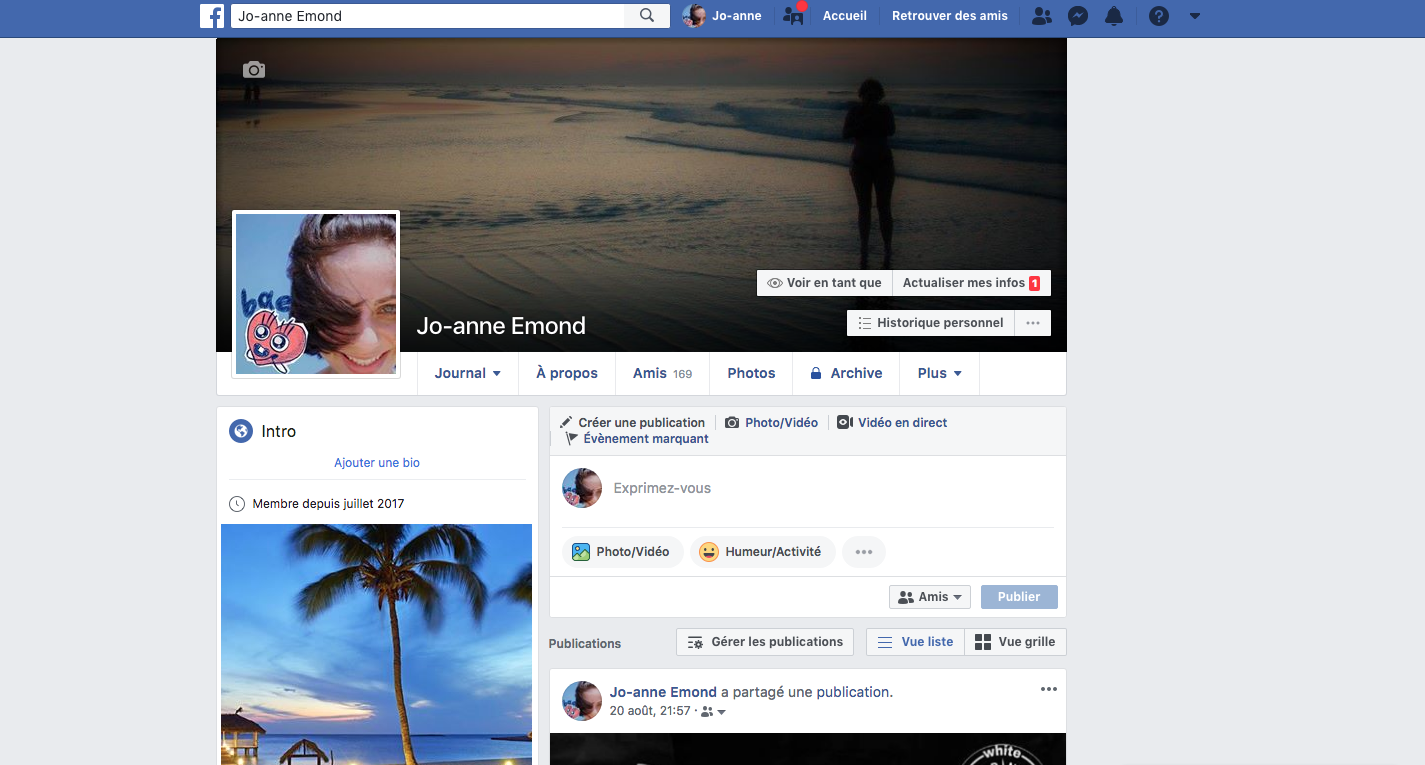
Task: Switch to the À propos tab
Action: 567,373
